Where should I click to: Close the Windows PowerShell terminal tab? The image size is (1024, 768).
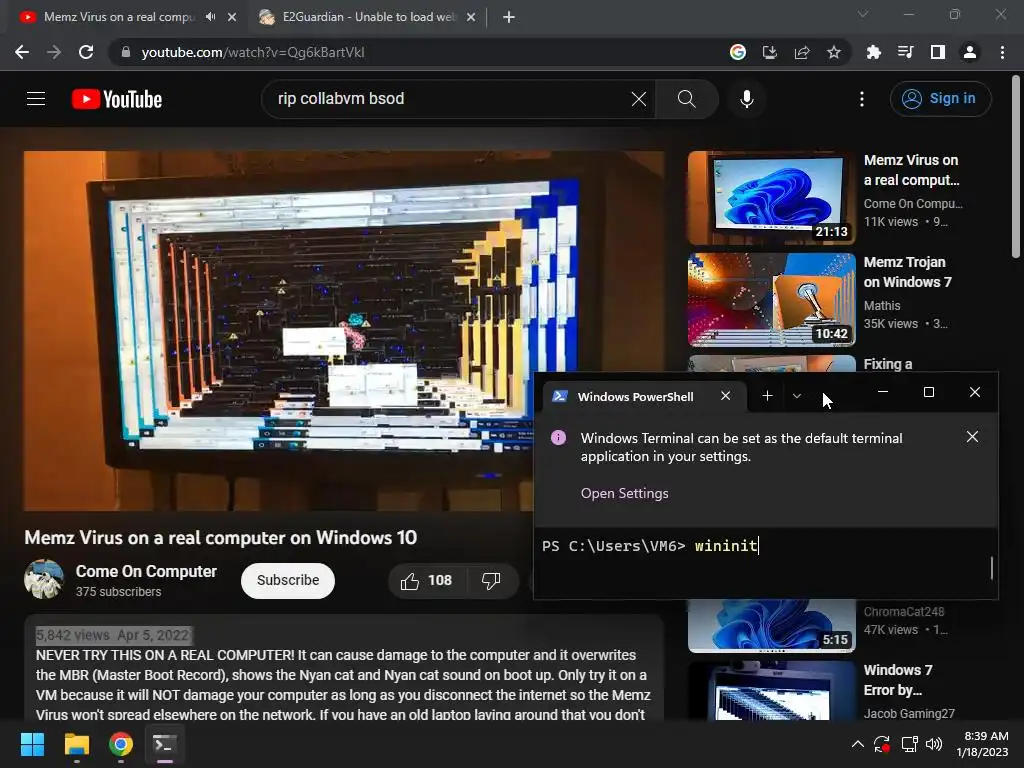(x=726, y=396)
